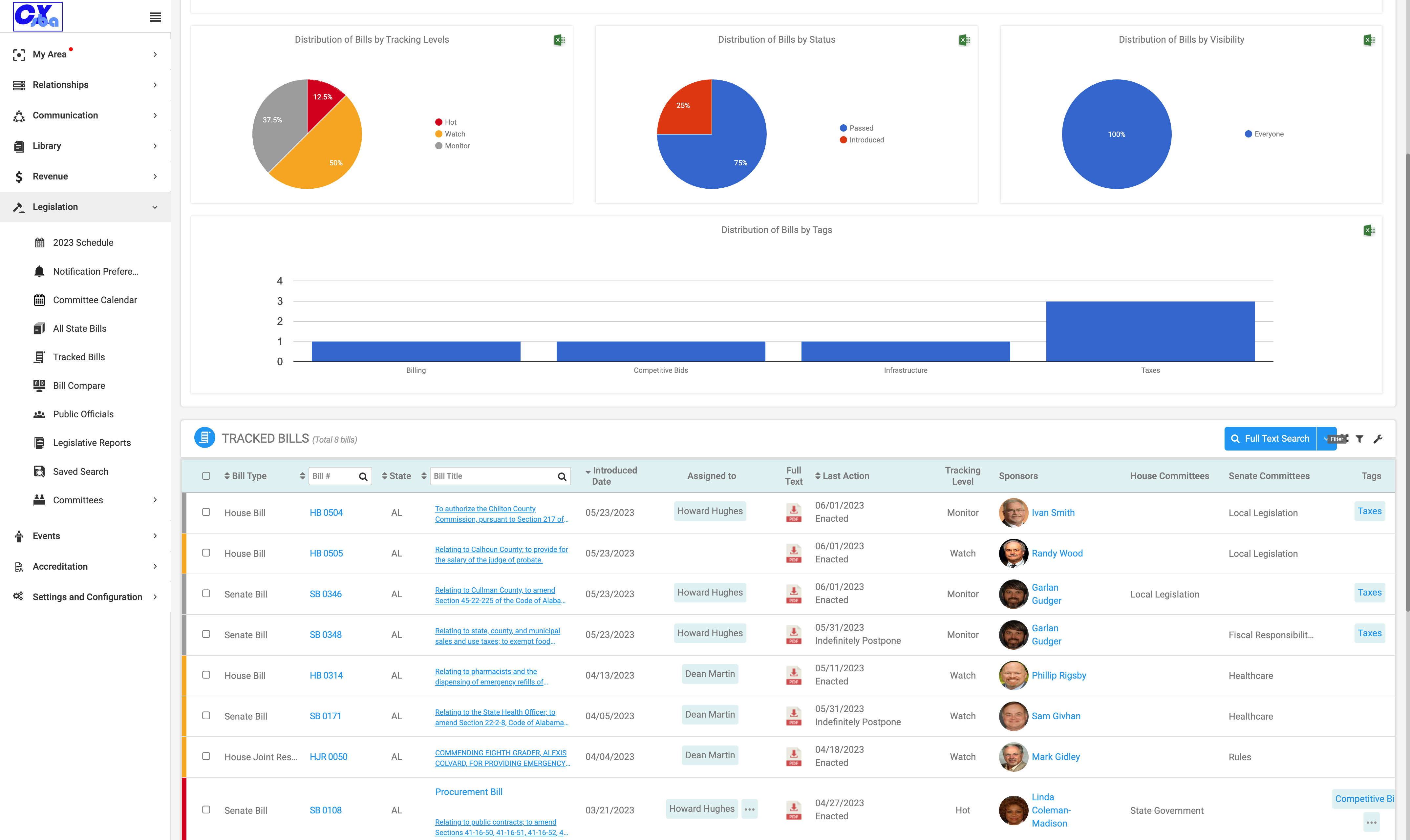This screenshot has height=840, width=1410.
Task: Open bill link HB 0504
Action: pos(326,513)
